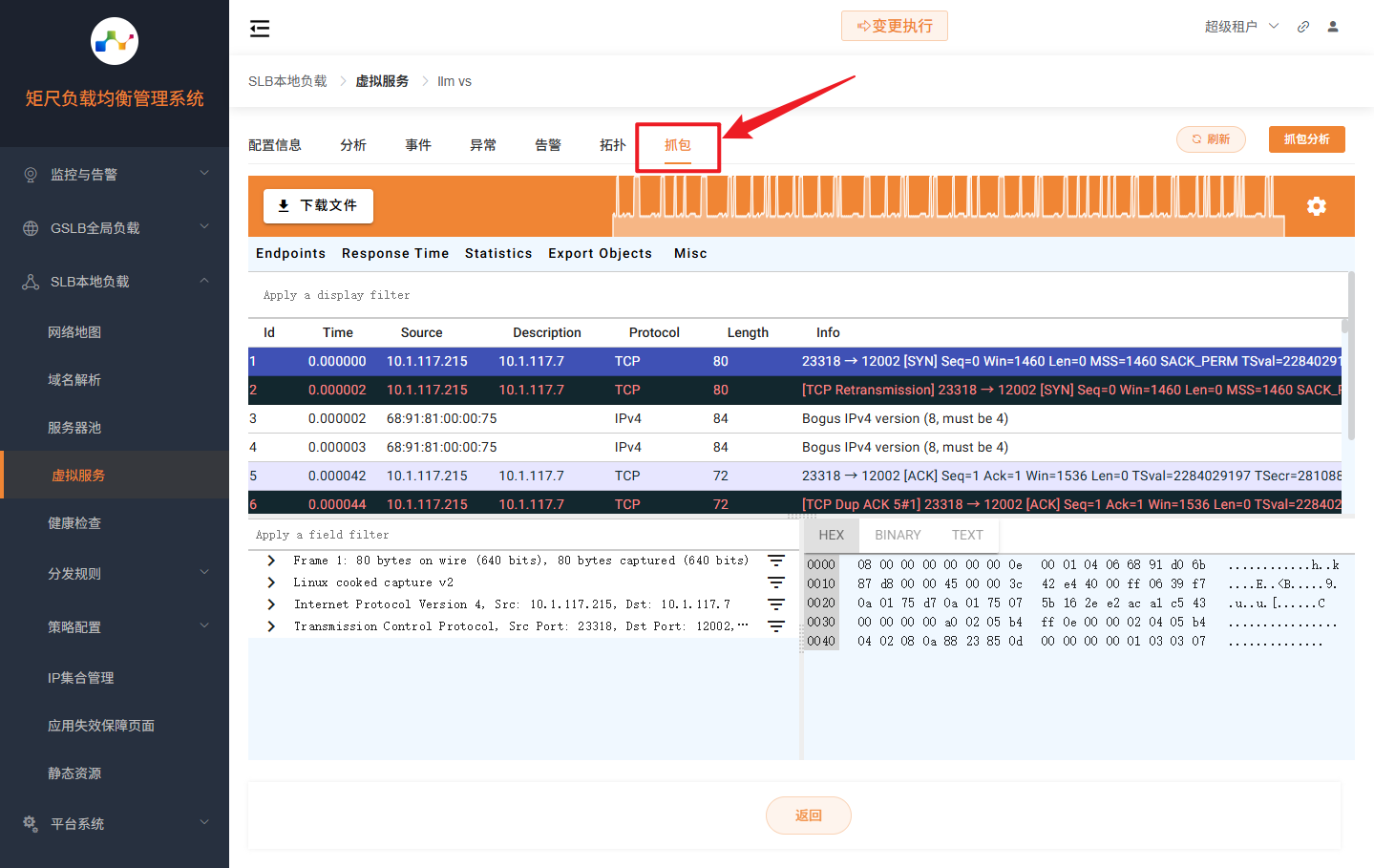Switch to the 拓扑 tab
This screenshot has width=1374, height=868.
point(612,145)
